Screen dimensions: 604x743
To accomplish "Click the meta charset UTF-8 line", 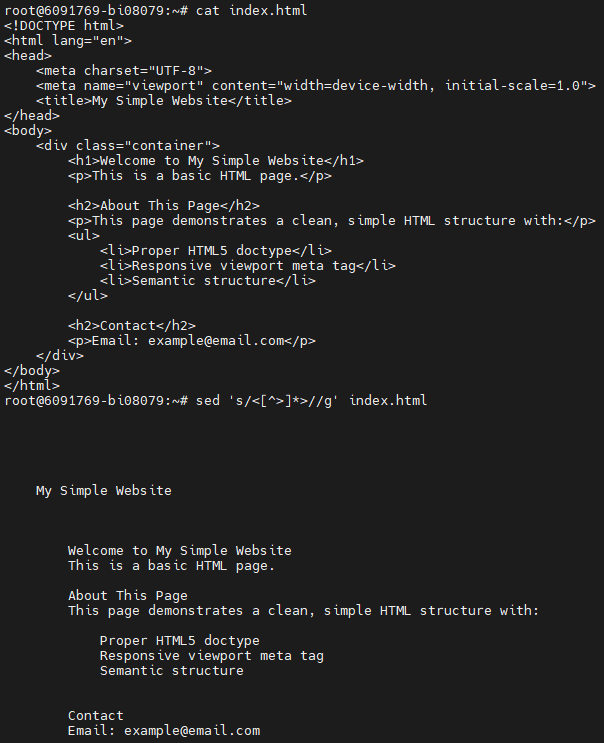I will [124, 71].
